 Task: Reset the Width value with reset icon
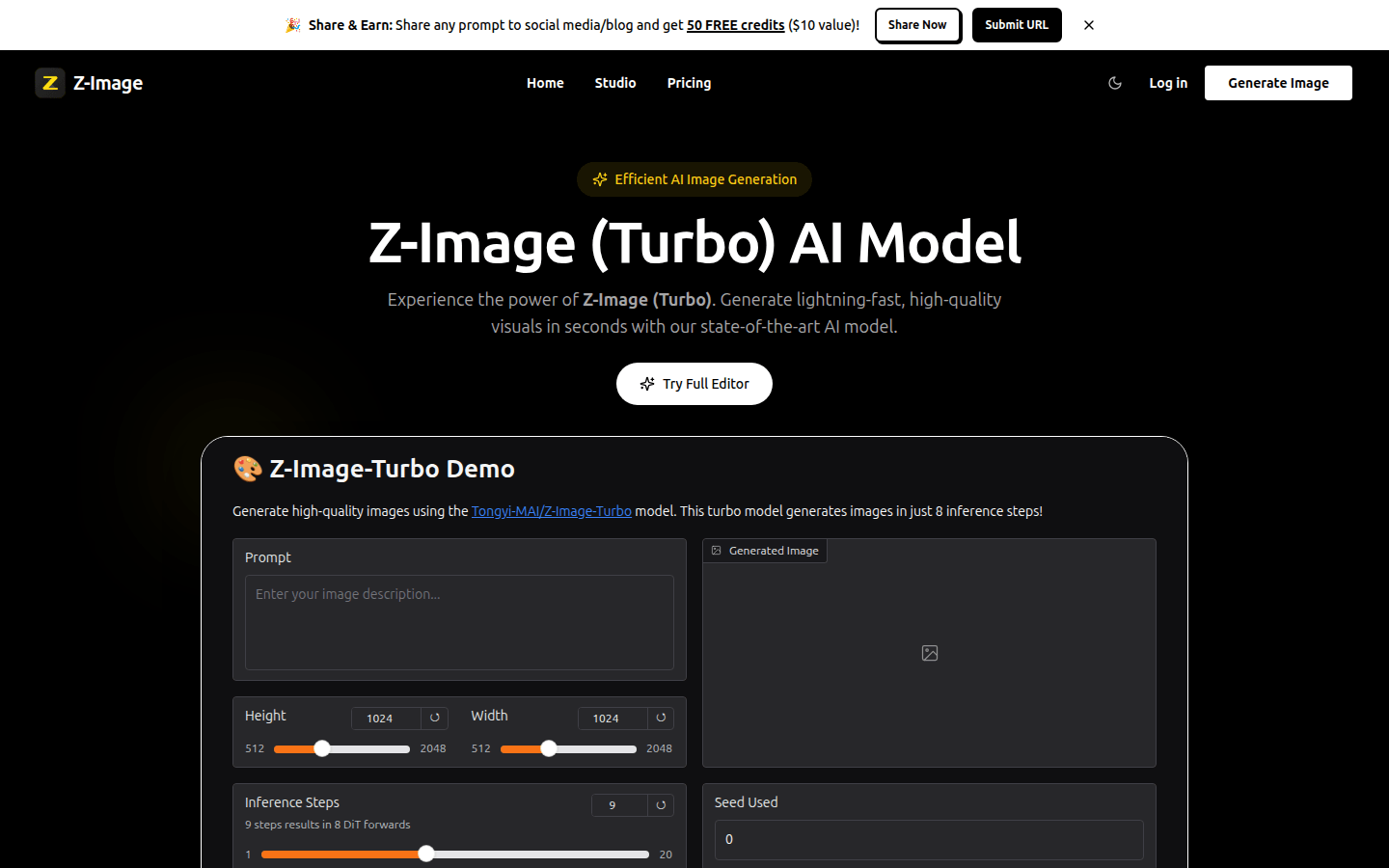pyautogui.click(x=661, y=718)
